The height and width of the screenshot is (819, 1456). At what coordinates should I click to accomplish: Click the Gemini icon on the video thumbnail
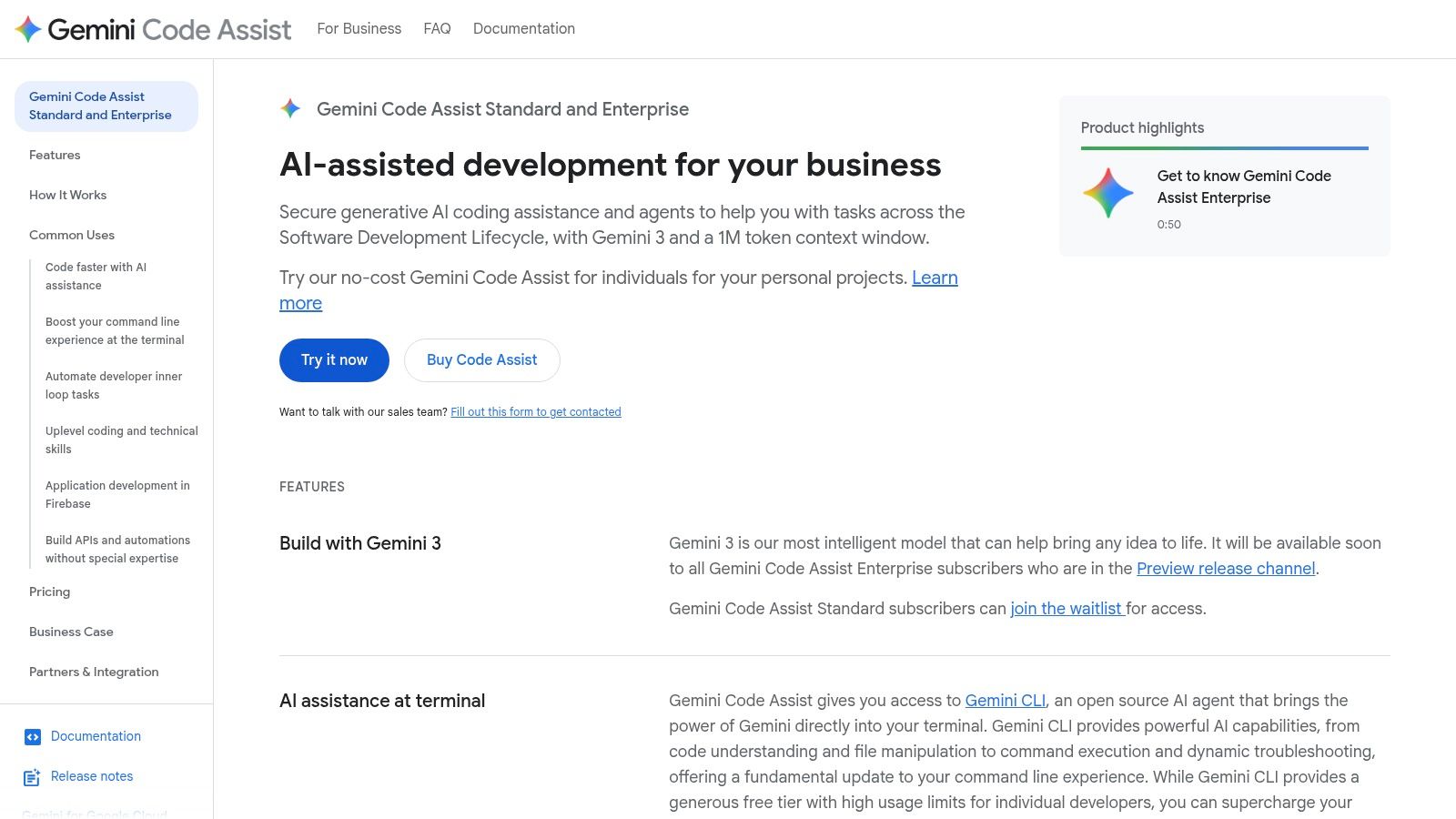coord(1108,193)
